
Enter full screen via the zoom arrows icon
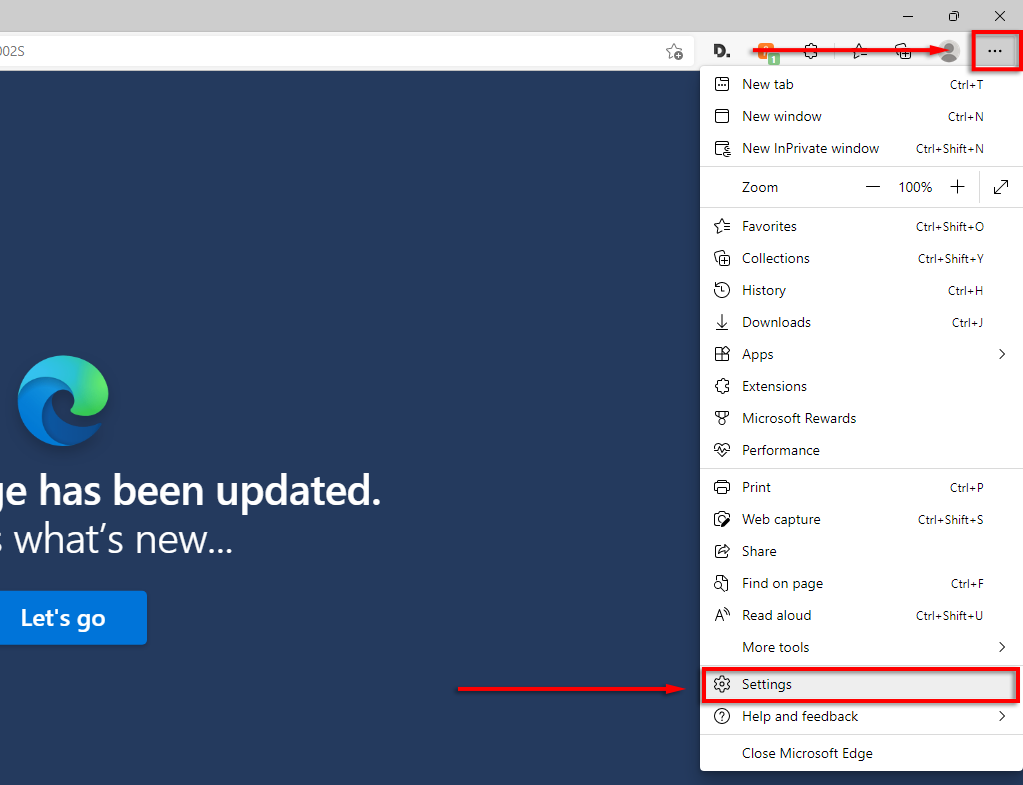pos(1001,187)
